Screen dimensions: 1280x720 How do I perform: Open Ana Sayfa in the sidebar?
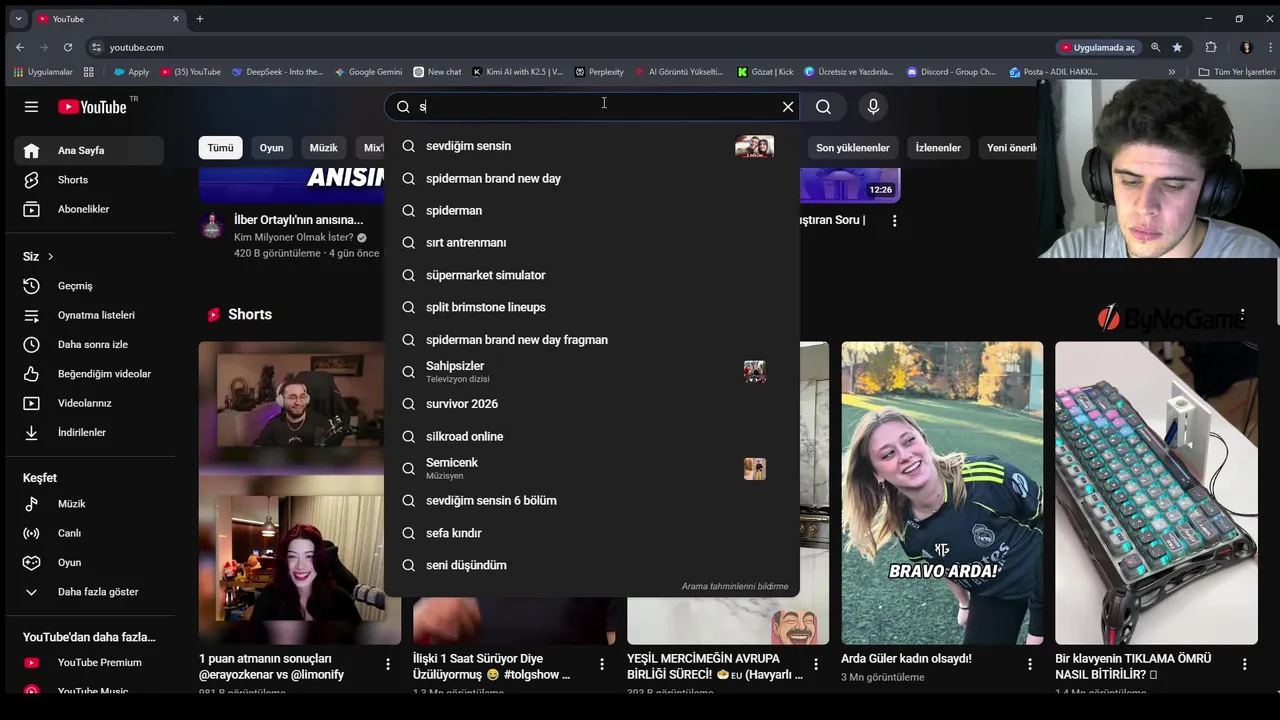click(x=89, y=151)
